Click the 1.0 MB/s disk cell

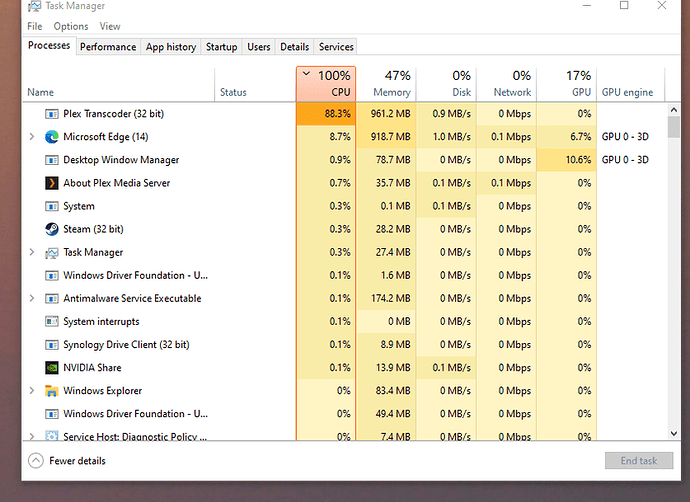(446, 137)
